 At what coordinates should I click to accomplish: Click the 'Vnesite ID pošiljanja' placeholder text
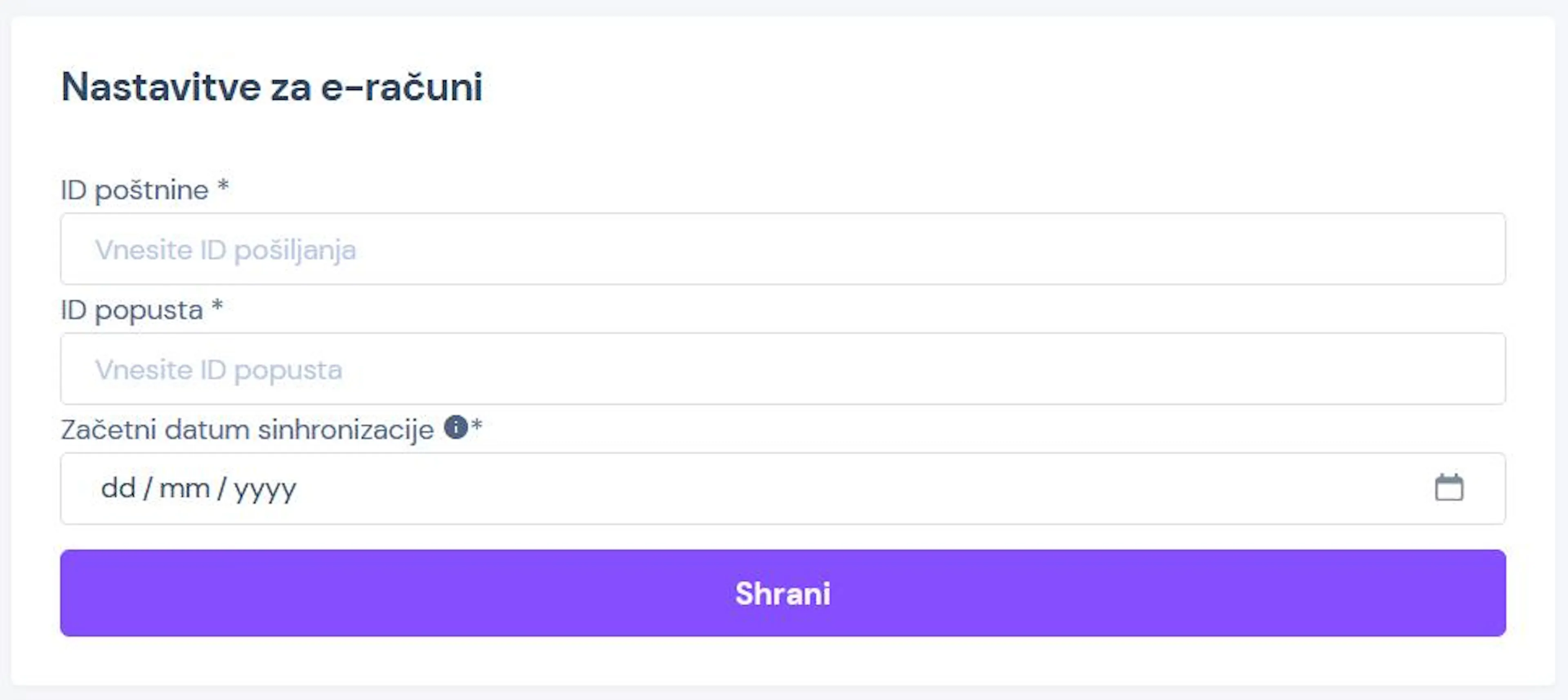pos(225,250)
